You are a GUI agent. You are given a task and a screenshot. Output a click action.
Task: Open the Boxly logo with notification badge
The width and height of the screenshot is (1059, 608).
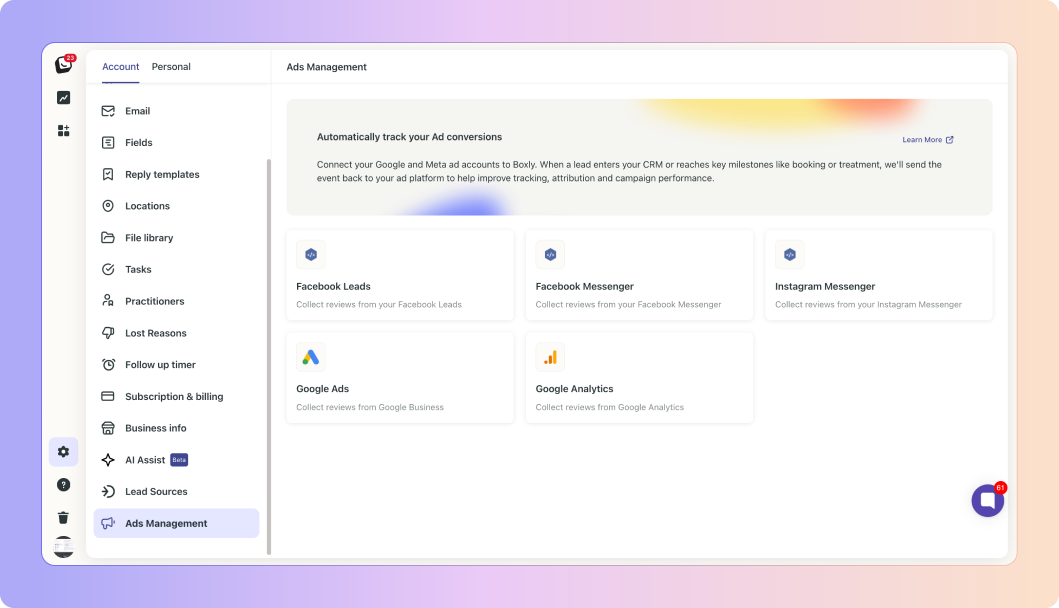pos(64,64)
